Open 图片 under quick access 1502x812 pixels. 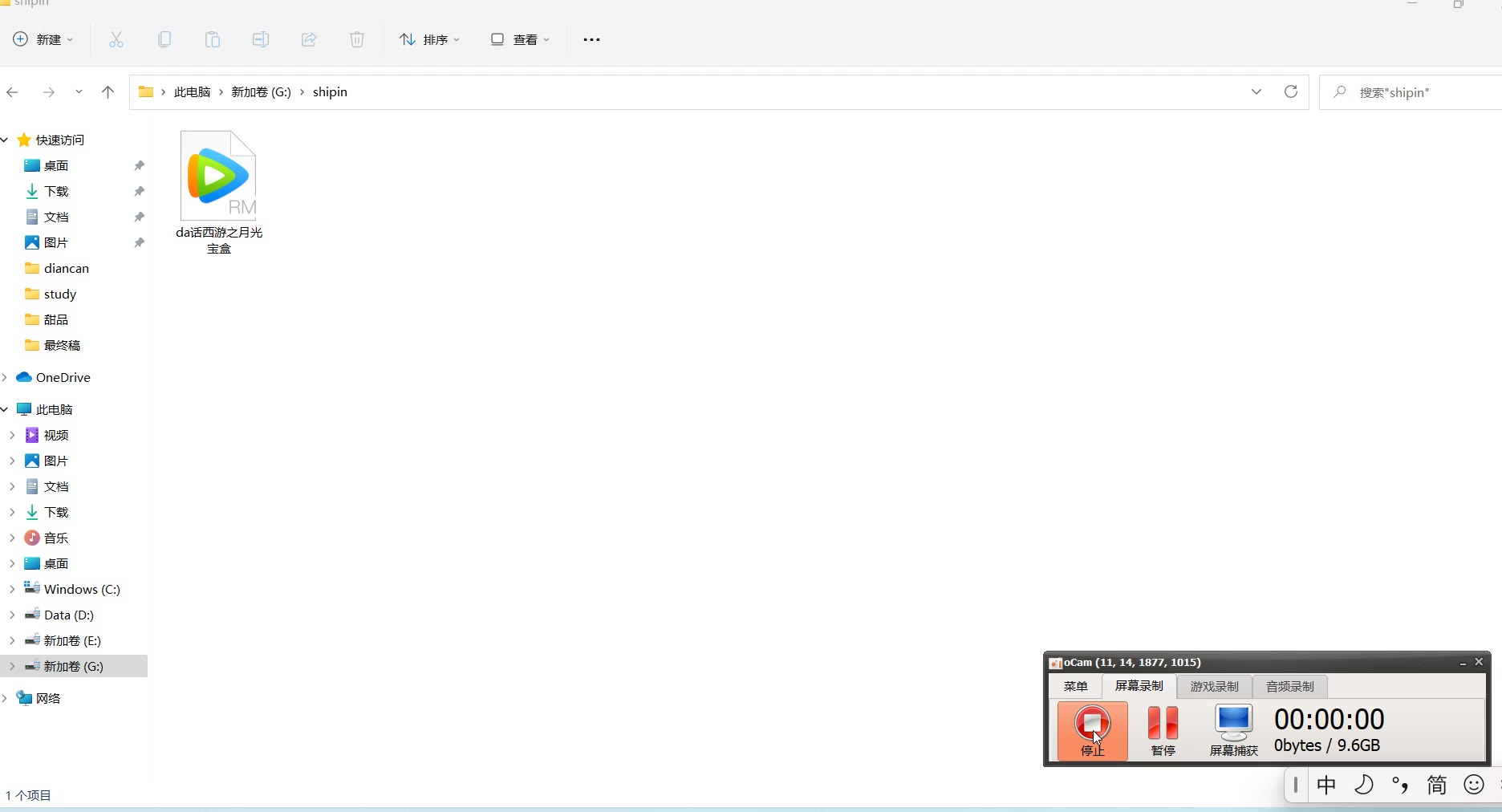(x=56, y=242)
